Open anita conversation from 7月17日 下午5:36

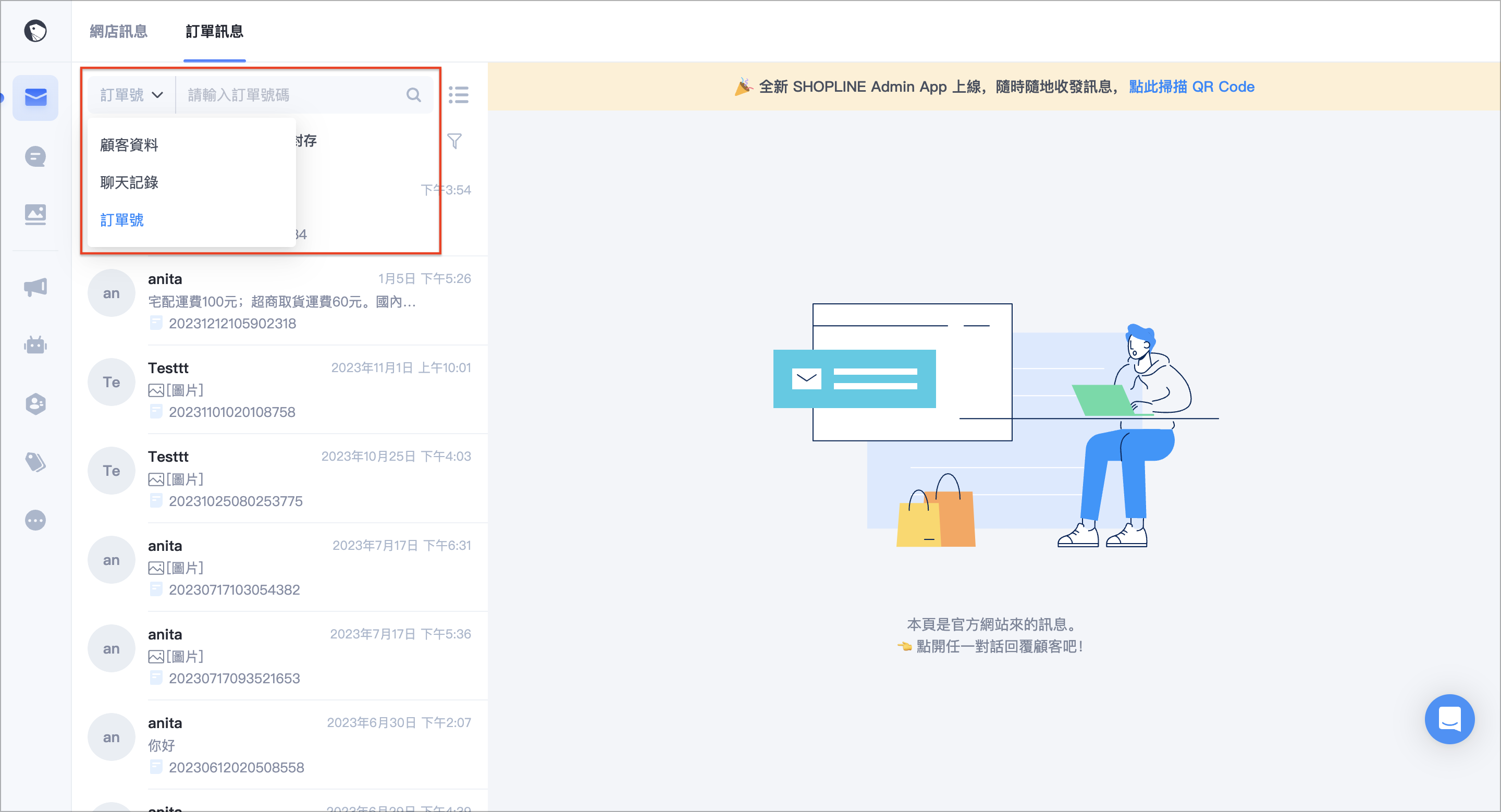(x=280, y=656)
